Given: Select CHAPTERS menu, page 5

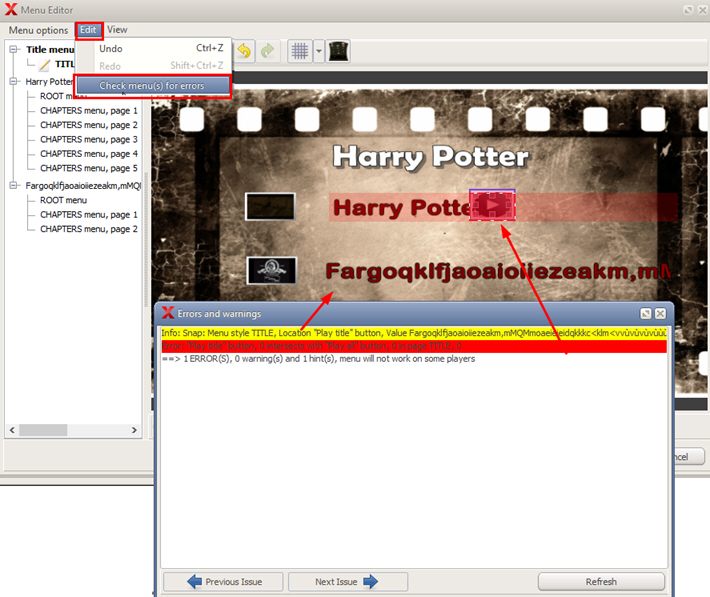Looking at the screenshot, I should tap(89, 168).
